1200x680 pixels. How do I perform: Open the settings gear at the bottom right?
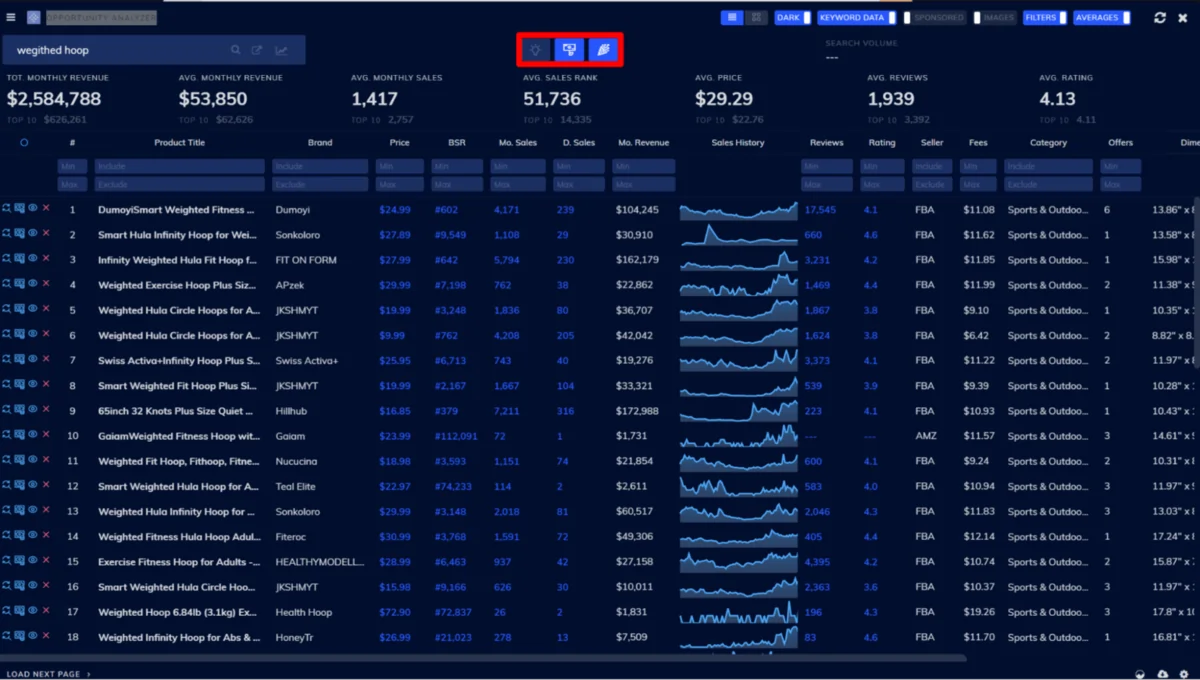1184,674
